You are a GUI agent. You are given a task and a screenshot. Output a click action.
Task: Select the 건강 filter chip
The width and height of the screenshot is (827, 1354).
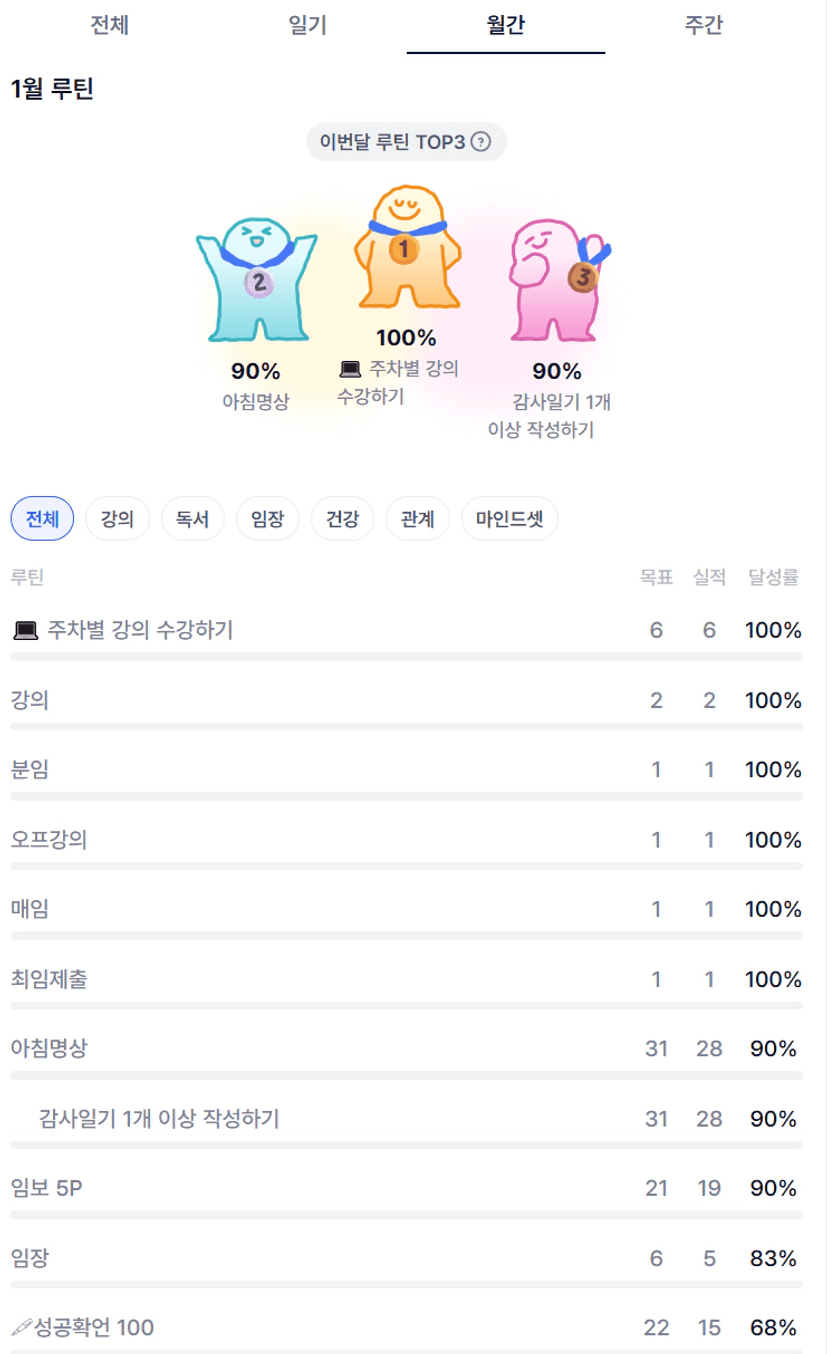tap(342, 519)
